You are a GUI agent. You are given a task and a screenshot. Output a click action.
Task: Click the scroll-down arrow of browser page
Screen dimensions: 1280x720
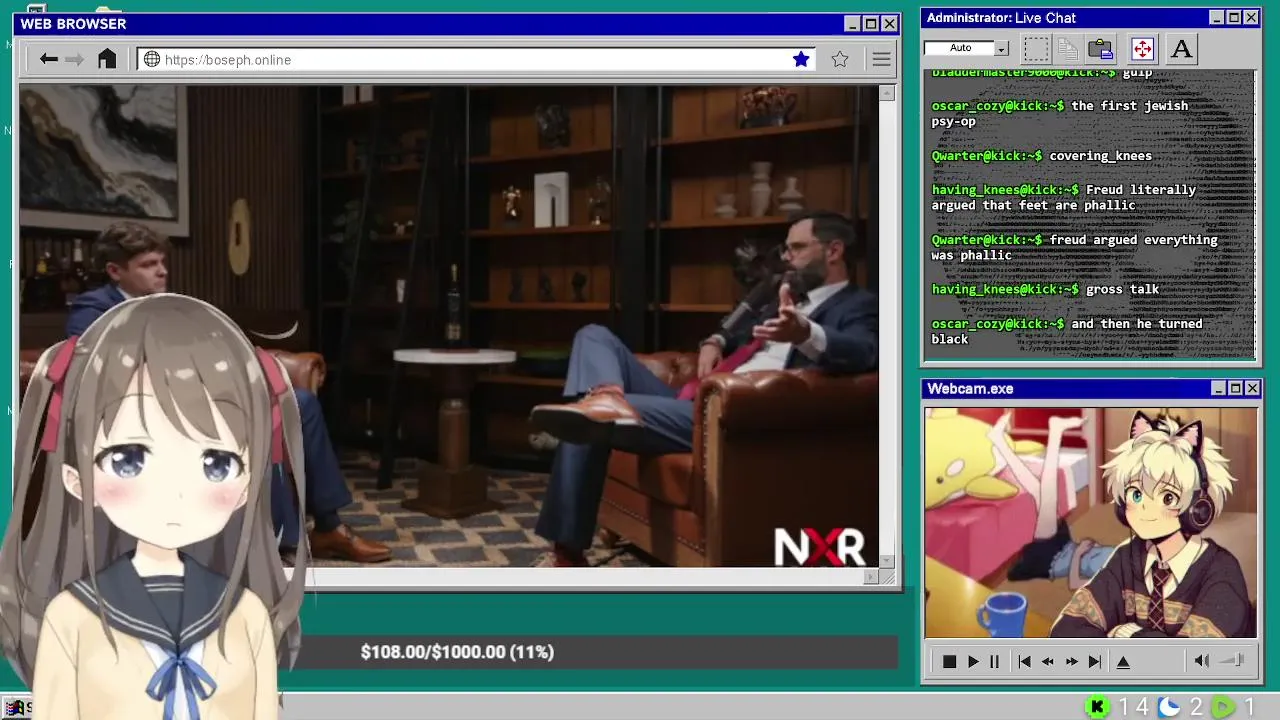tap(887, 561)
